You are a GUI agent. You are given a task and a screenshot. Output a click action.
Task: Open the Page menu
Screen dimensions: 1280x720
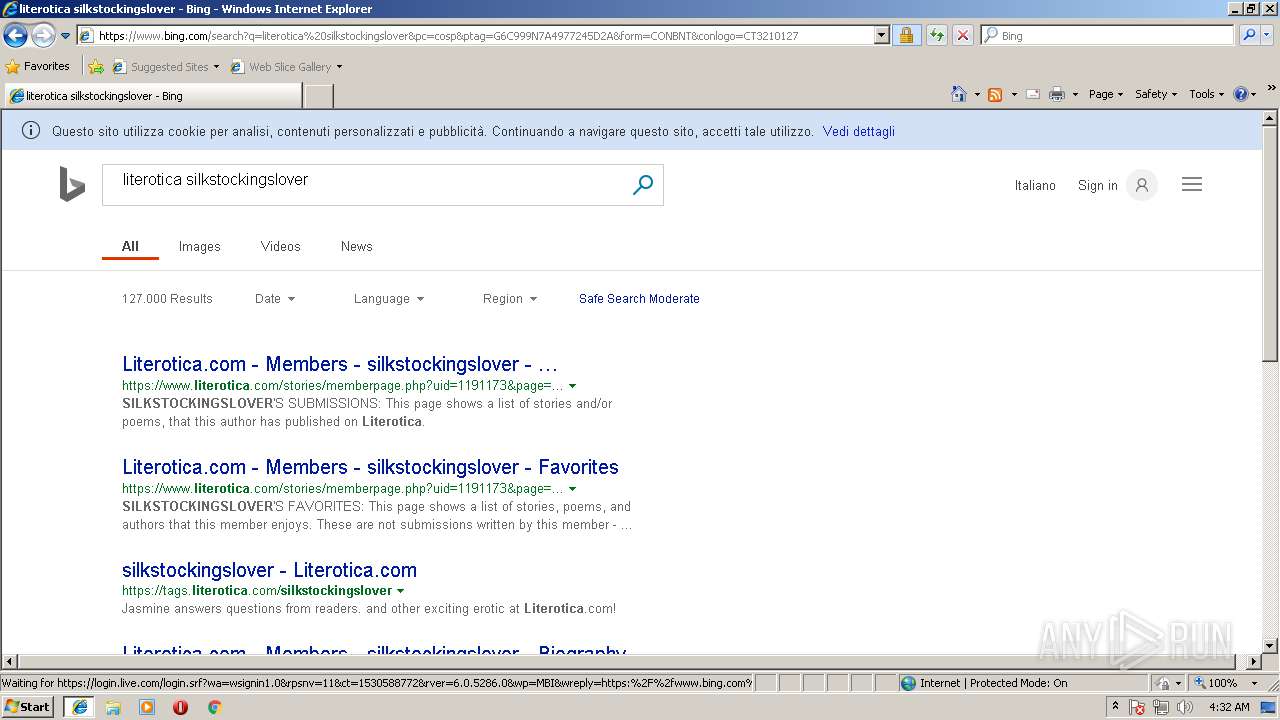(x=1105, y=94)
